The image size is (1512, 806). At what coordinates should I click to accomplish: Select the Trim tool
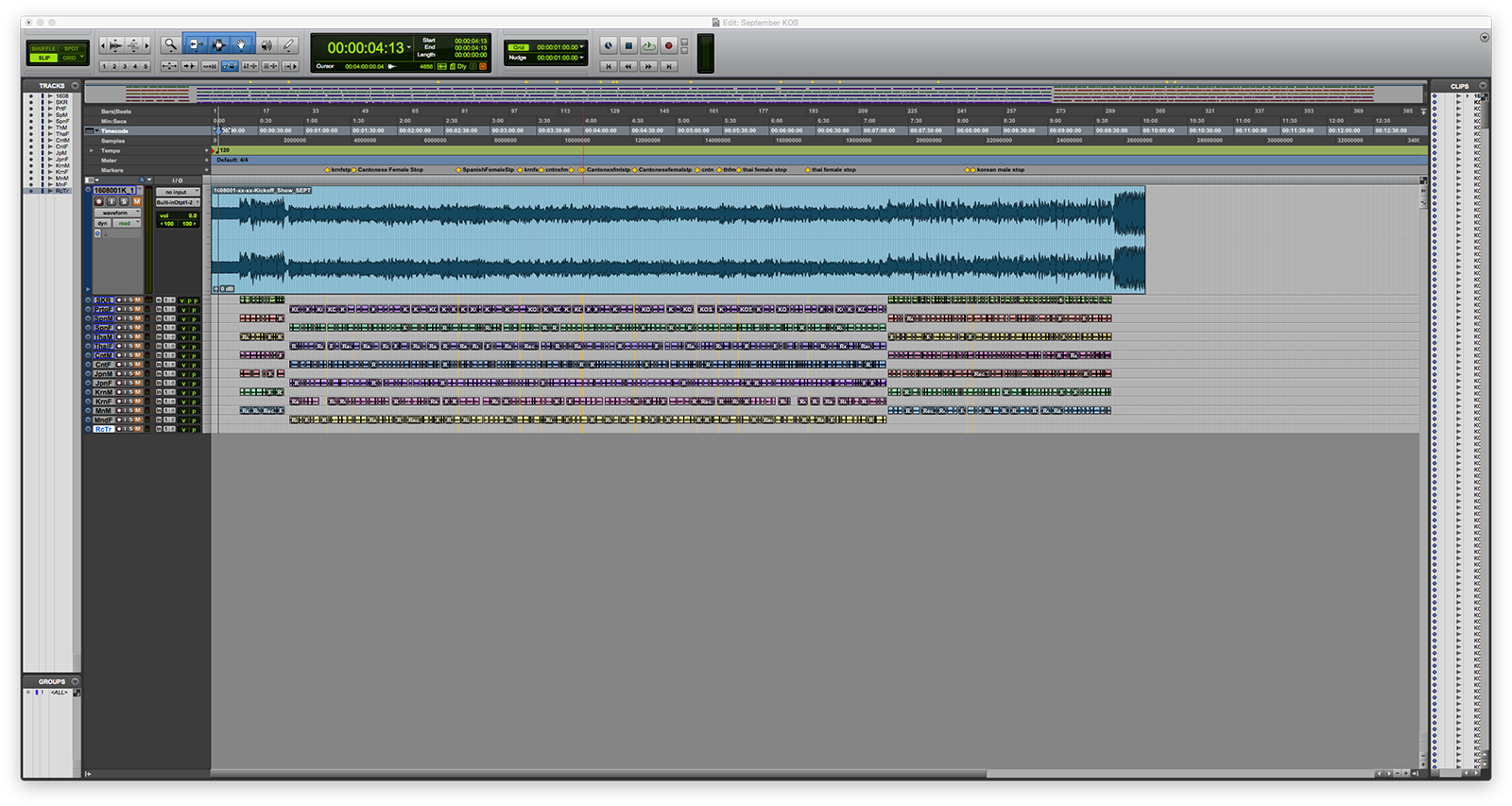pyautogui.click(x=196, y=44)
